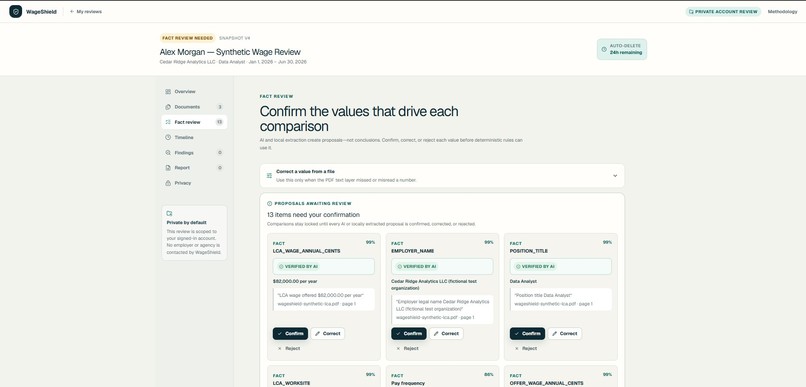Go back to My reviews
This screenshot has height=387, width=806.
click(x=86, y=11)
